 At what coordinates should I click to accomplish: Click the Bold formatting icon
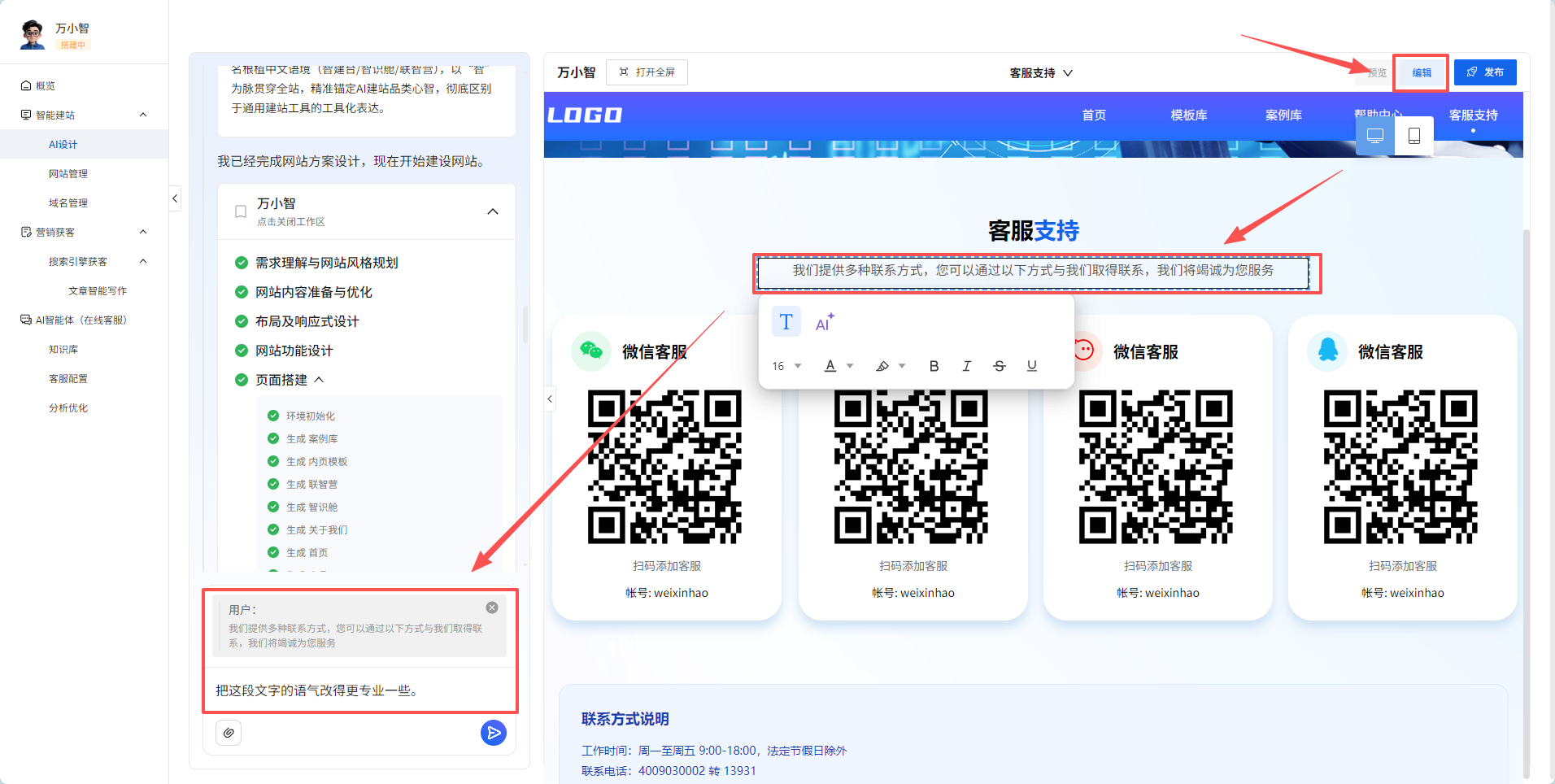point(934,366)
